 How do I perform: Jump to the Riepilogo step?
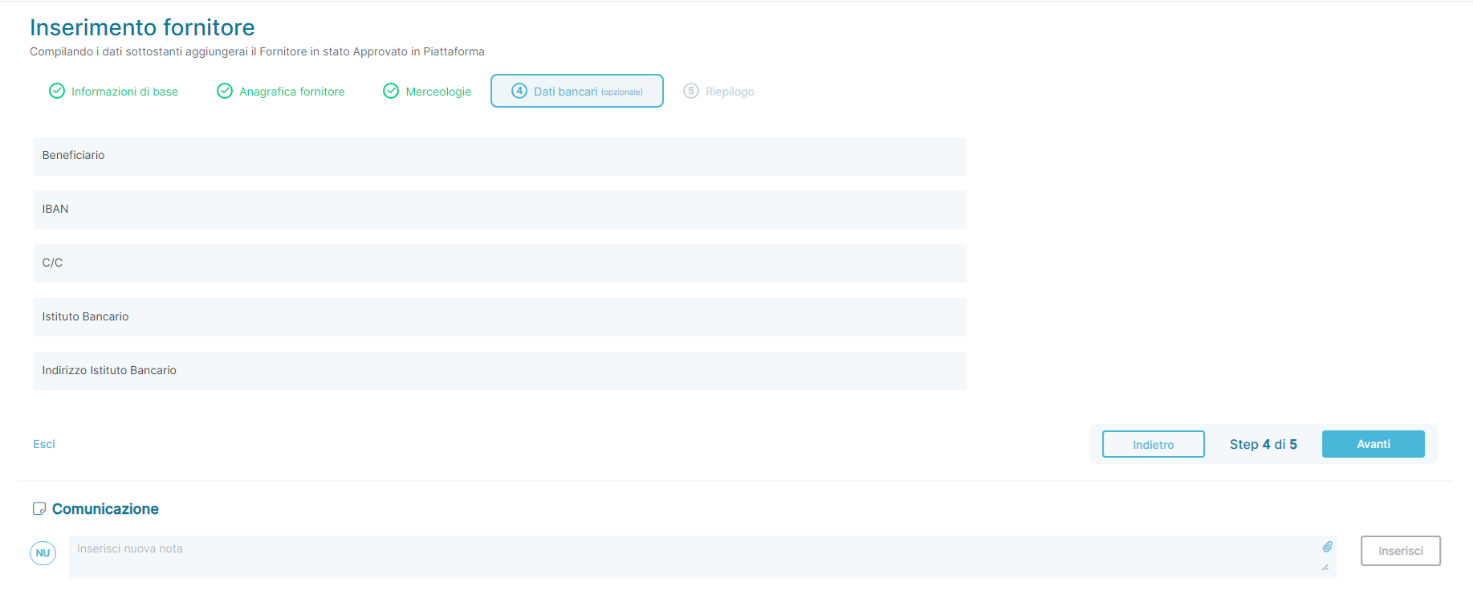[719, 91]
